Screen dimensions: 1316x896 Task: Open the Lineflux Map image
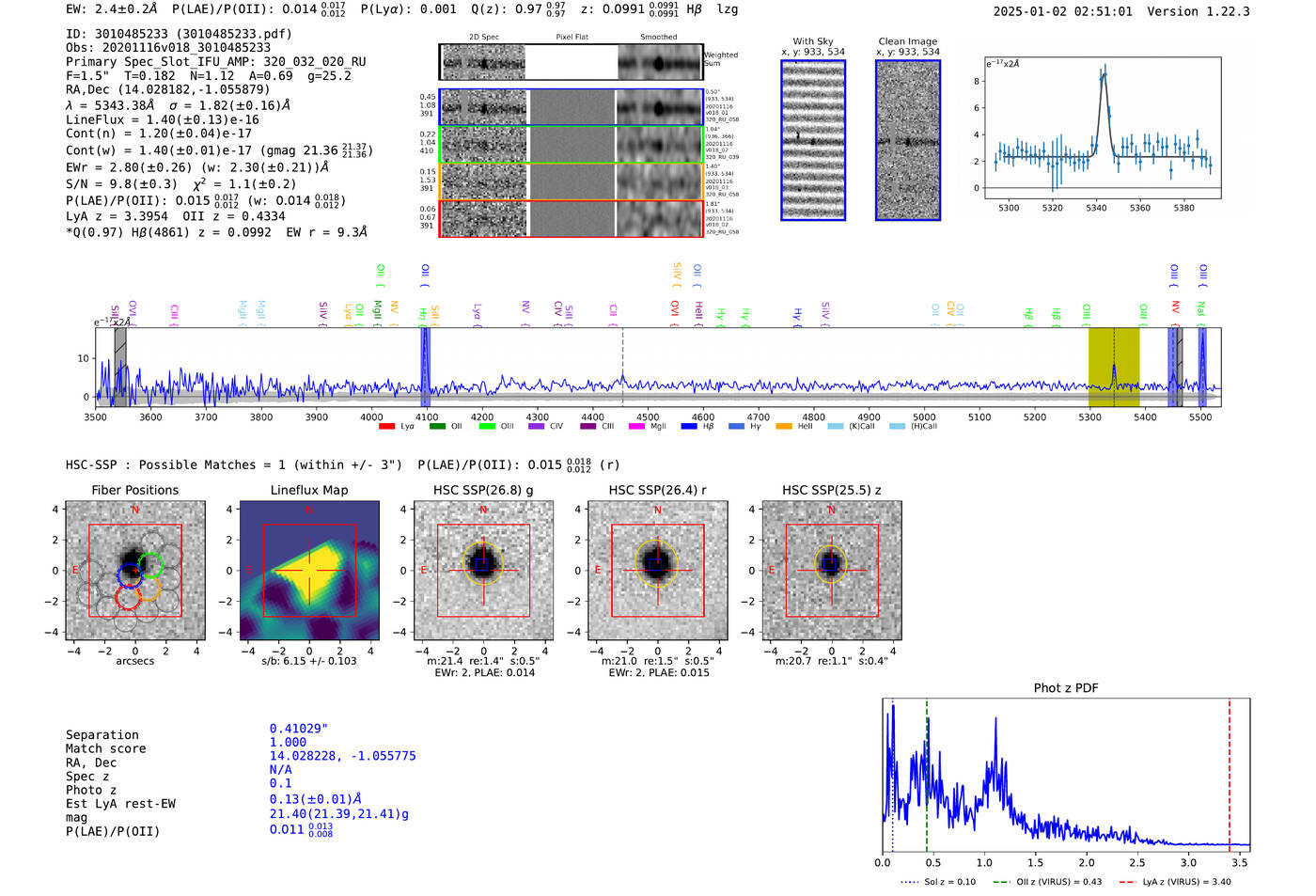309,570
